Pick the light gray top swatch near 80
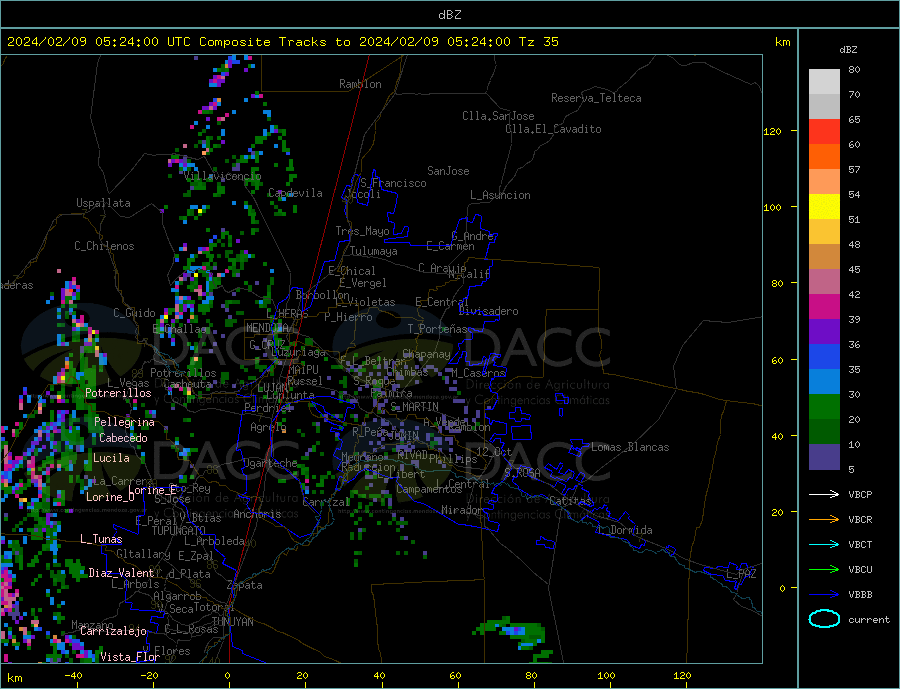Screen dimensions: 900x689 pyautogui.click(x=824, y=82)
